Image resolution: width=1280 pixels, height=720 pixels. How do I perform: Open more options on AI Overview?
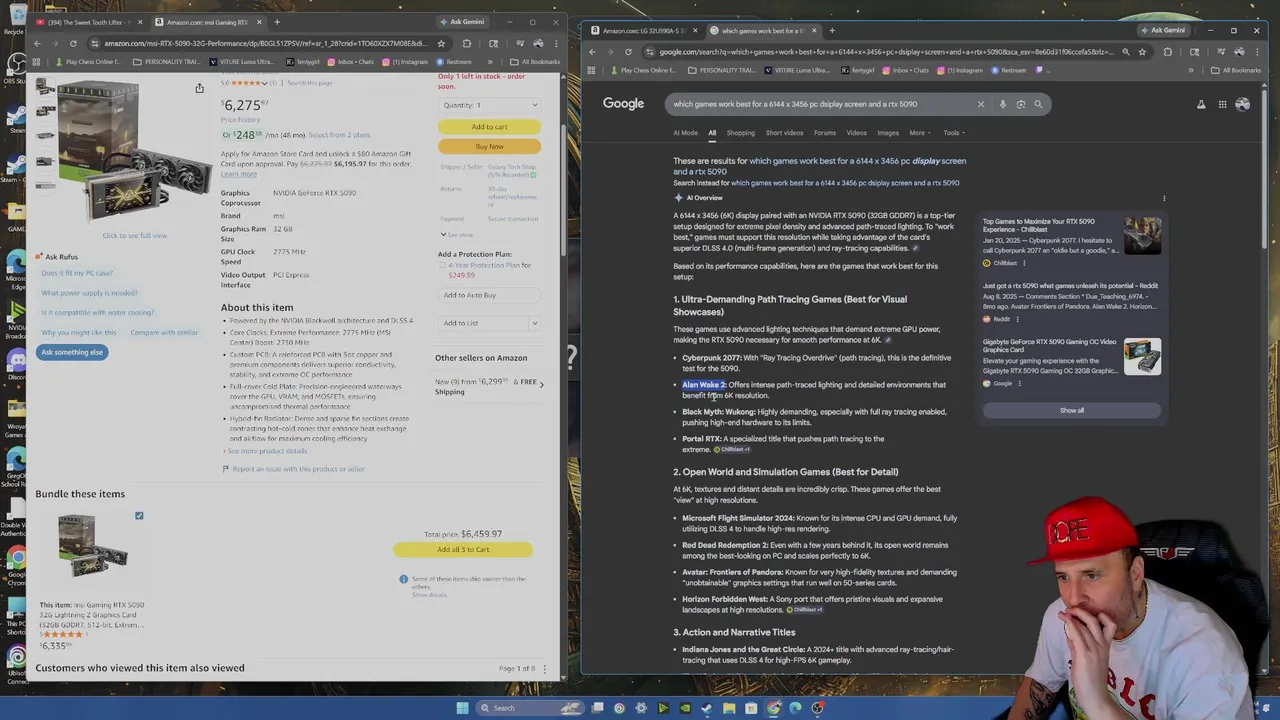coord(1164,198)
